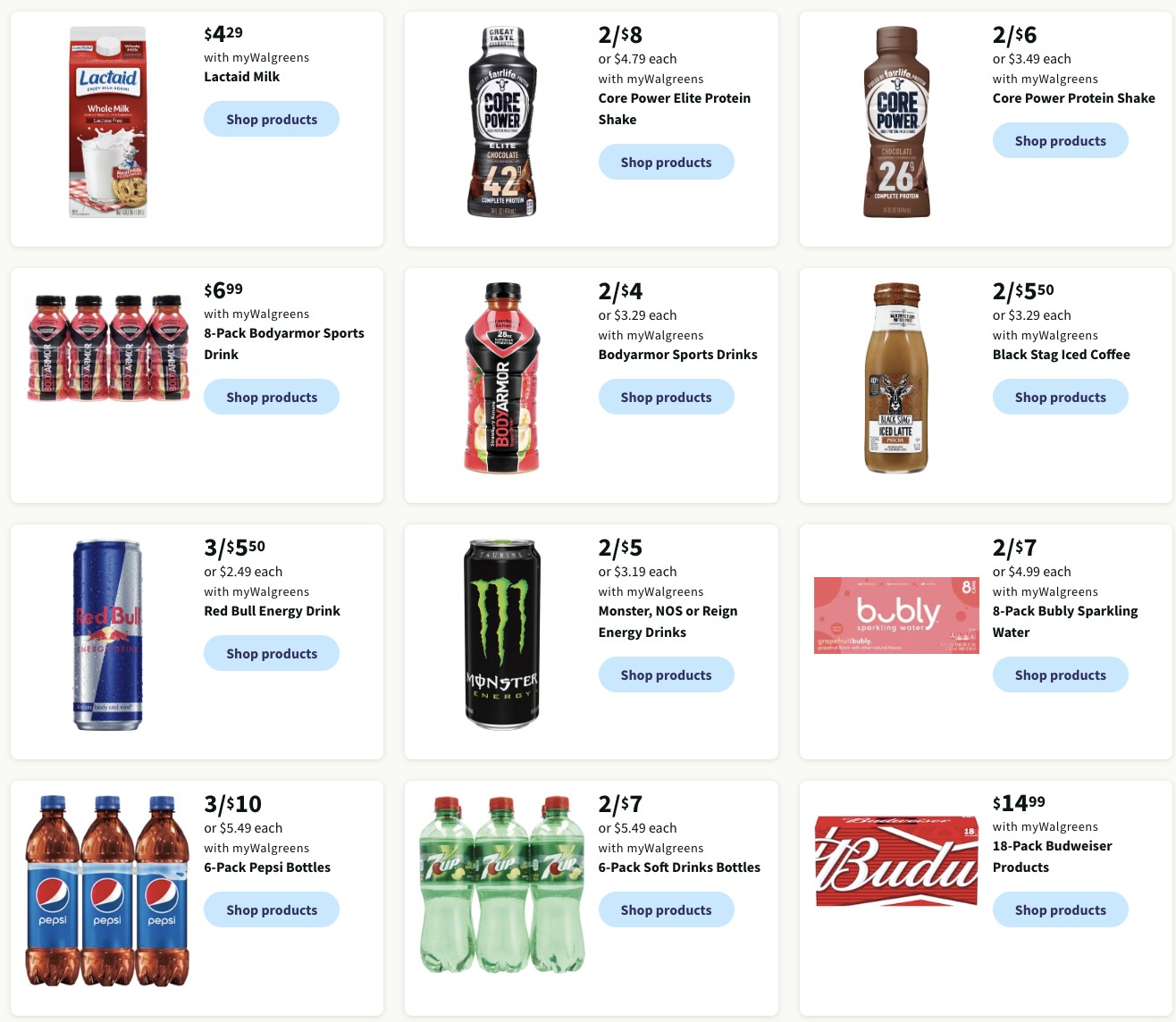Screen dimensions: 1176x1022
Task: Select the Monster Energy can image
Action: click(501, 634)
